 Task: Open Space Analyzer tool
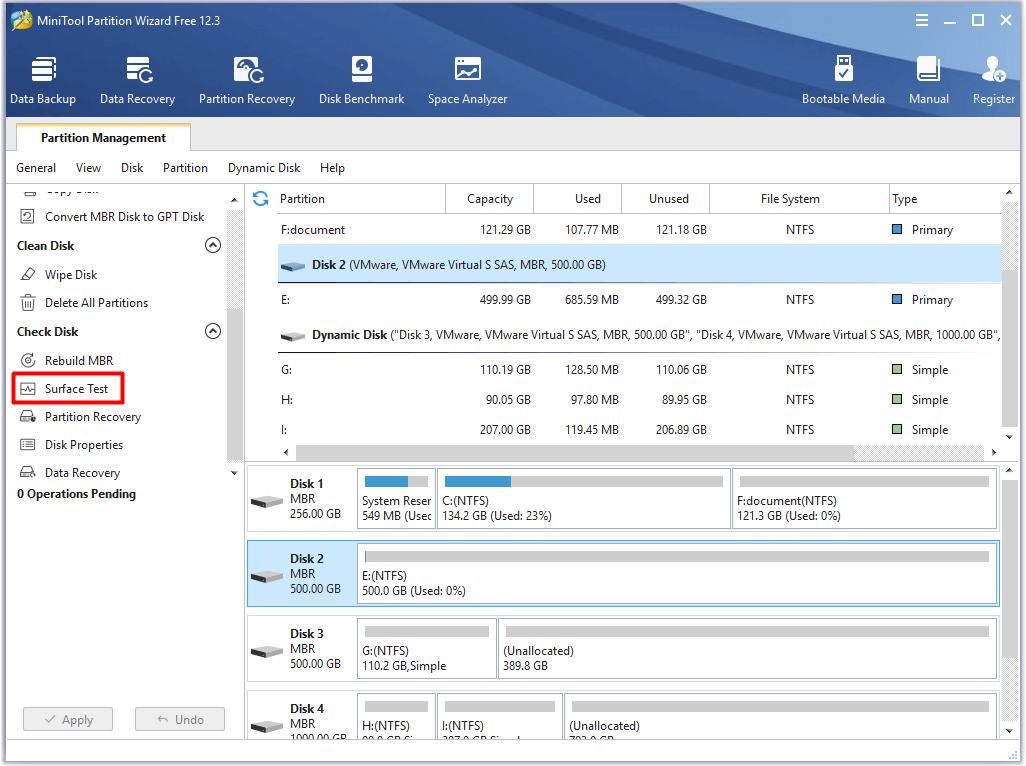tap(467, 69)
